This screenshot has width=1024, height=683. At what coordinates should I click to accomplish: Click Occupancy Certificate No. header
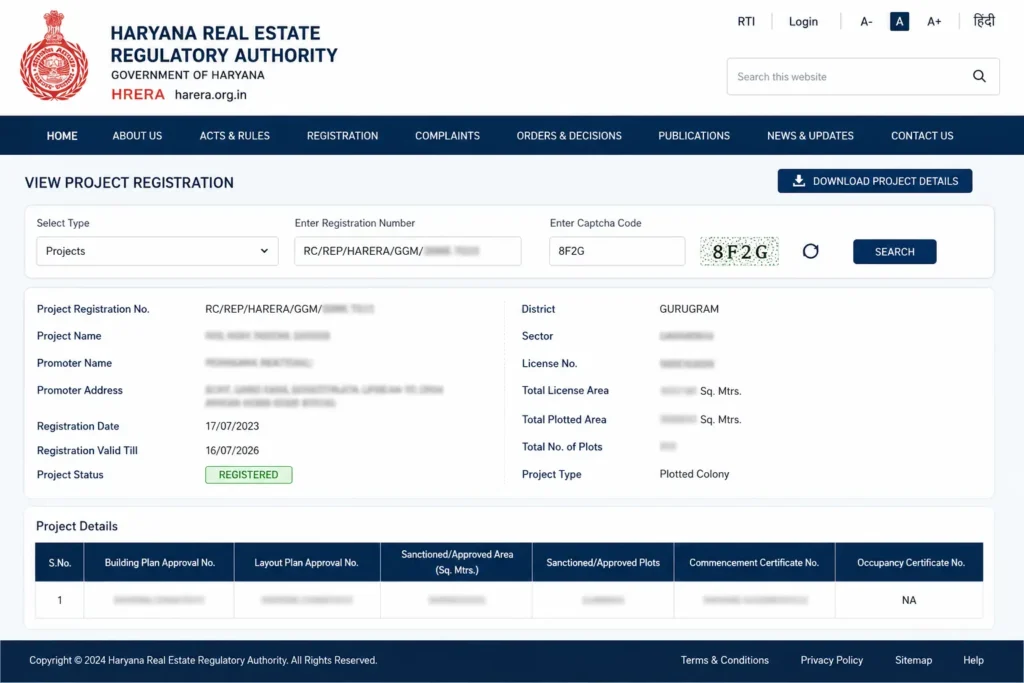coord(910,562)
